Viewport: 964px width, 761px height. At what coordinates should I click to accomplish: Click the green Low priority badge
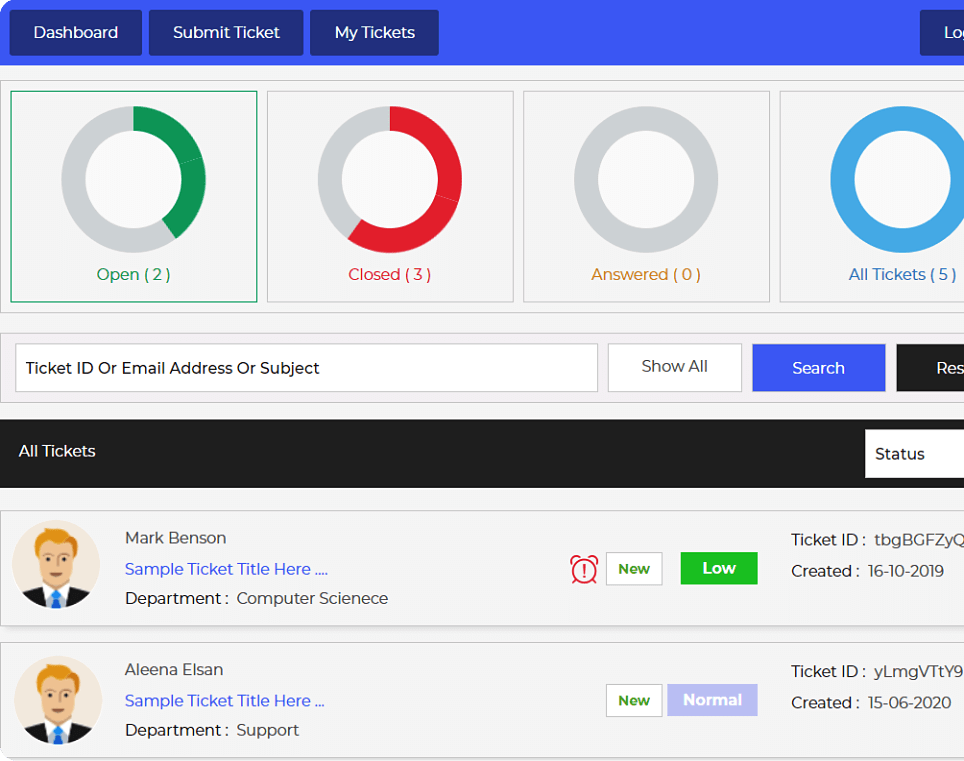(x=719, y=568)
